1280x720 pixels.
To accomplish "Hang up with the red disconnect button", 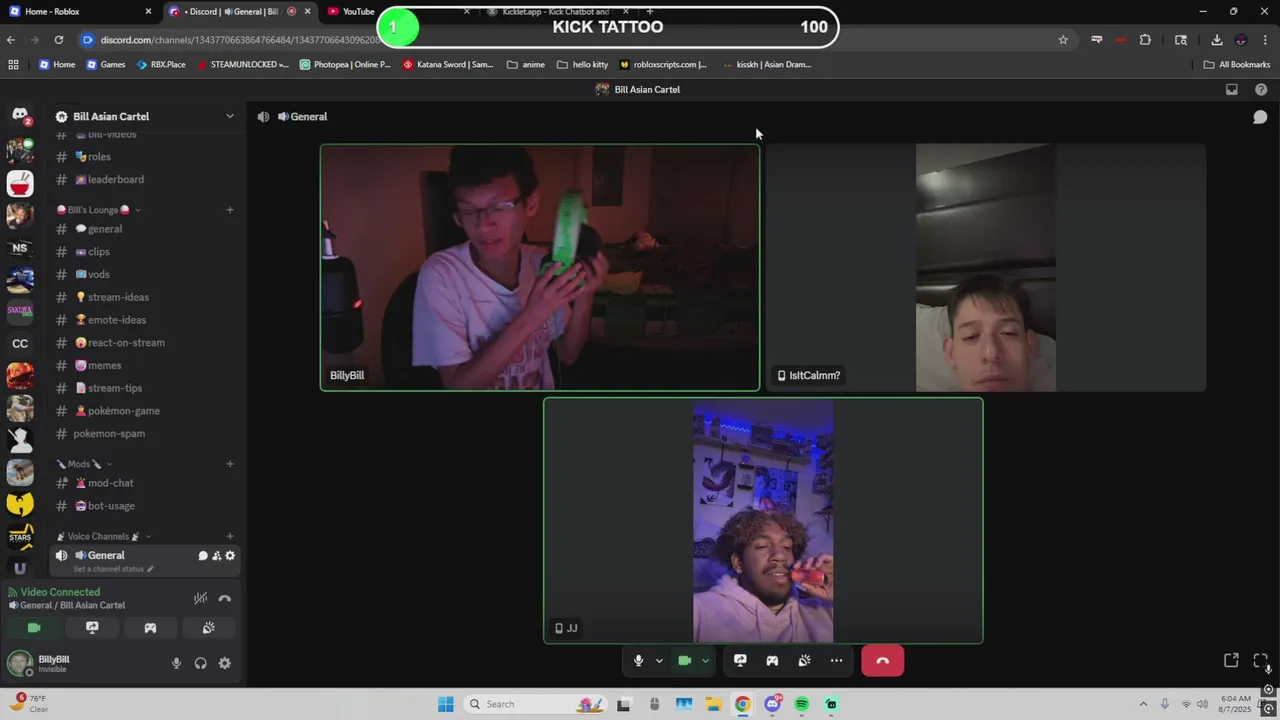I will tap(882, 661).
